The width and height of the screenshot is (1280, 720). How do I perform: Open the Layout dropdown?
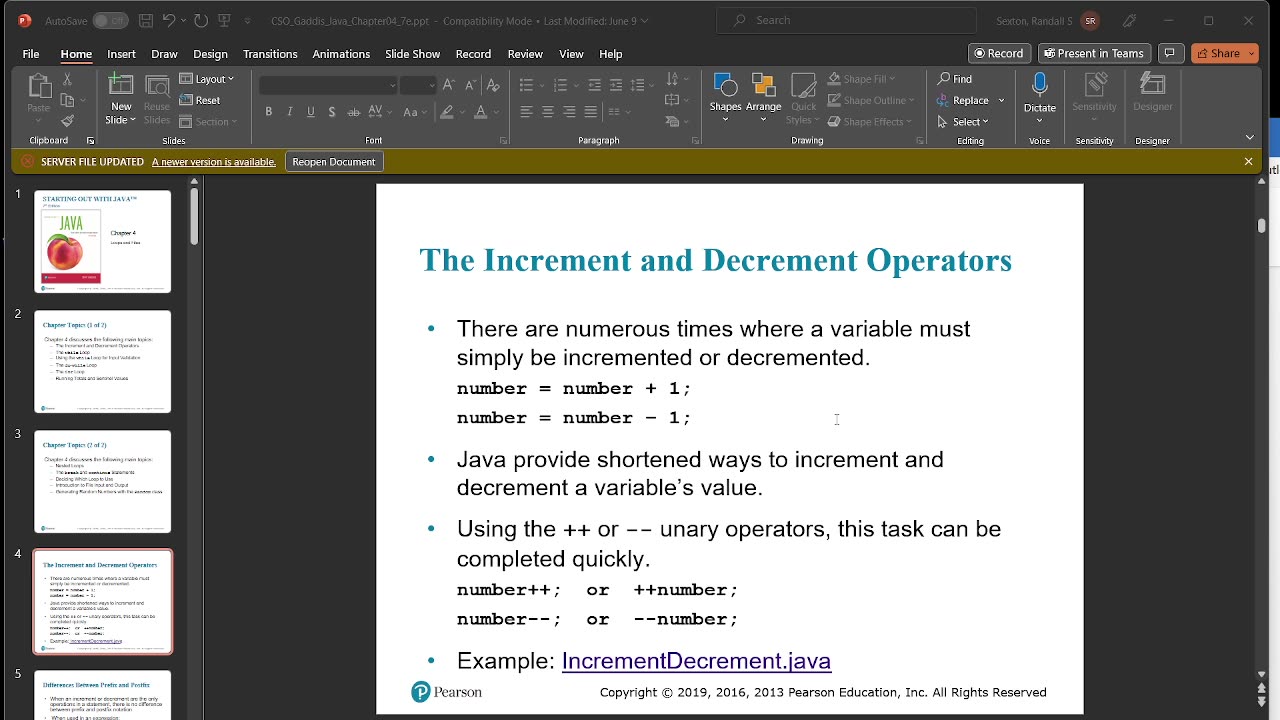click(x=207, y=79)
